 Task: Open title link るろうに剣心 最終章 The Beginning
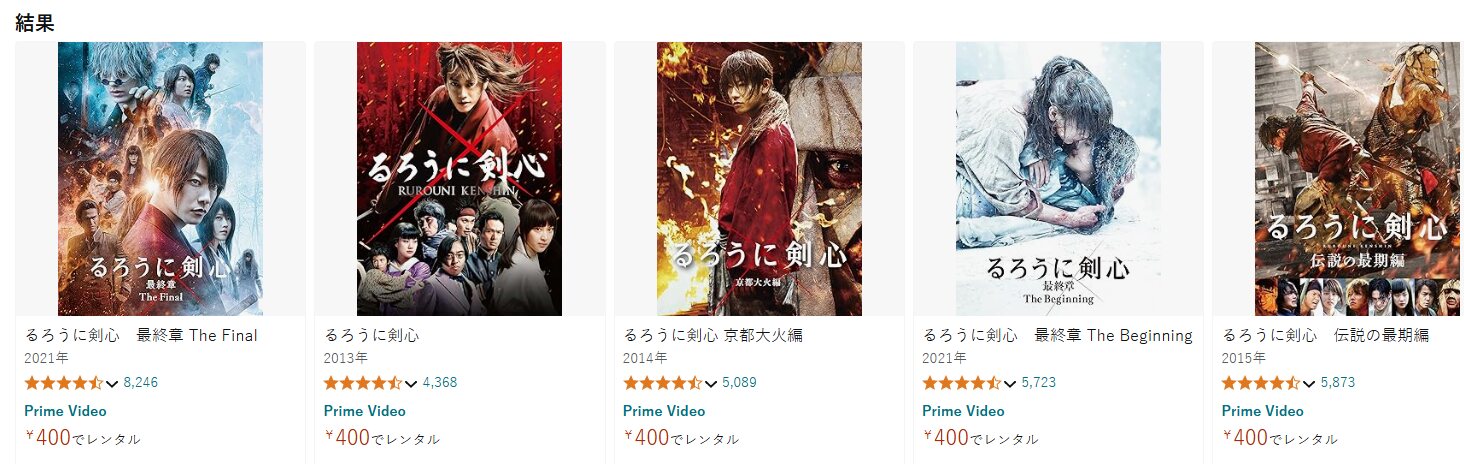click(x=1057, y=335)
